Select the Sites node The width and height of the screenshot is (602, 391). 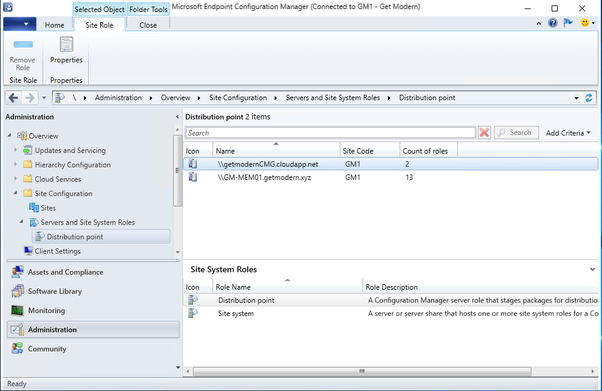point(48,208)
